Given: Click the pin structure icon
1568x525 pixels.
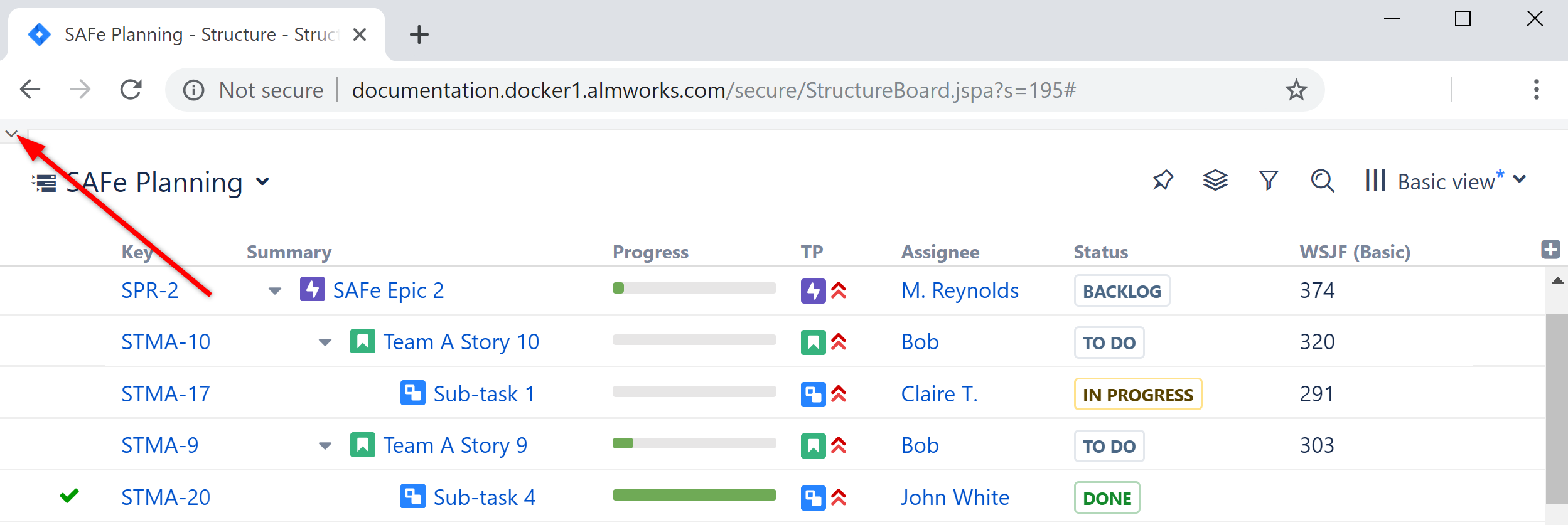Looking at the screenshot, I should point(1163,181).
